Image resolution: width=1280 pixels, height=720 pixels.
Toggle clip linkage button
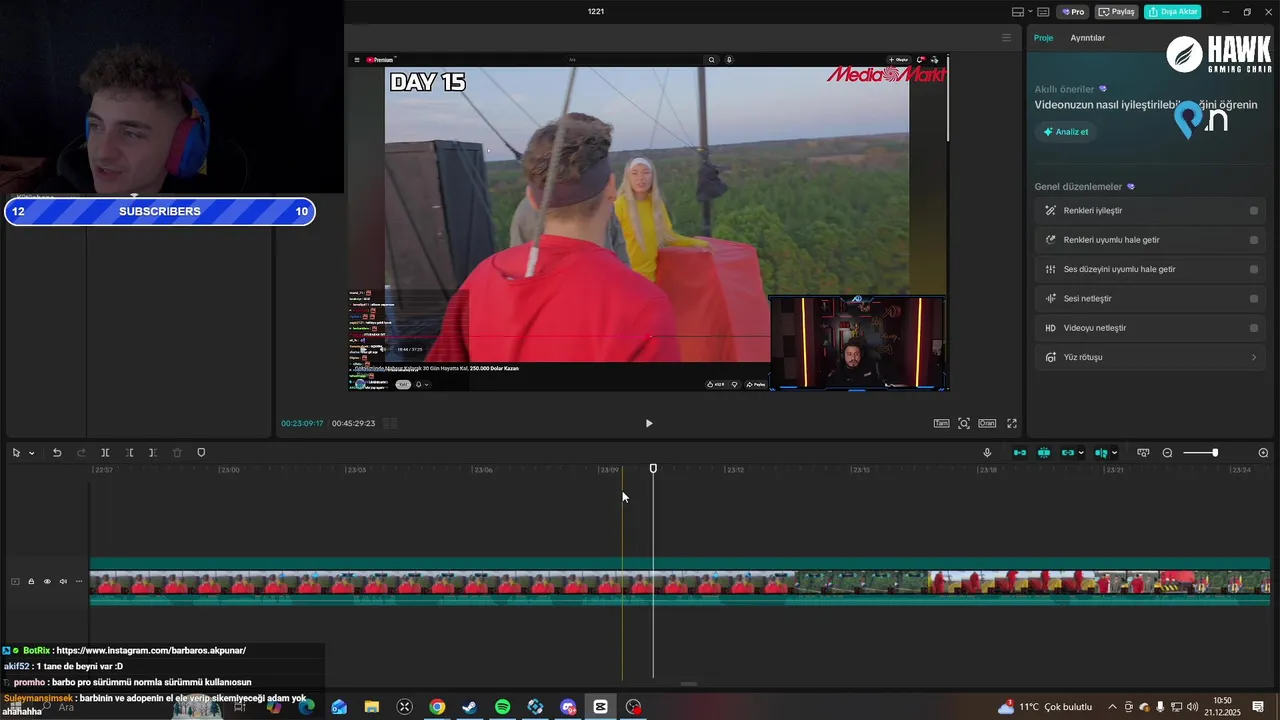(1067, 453)
